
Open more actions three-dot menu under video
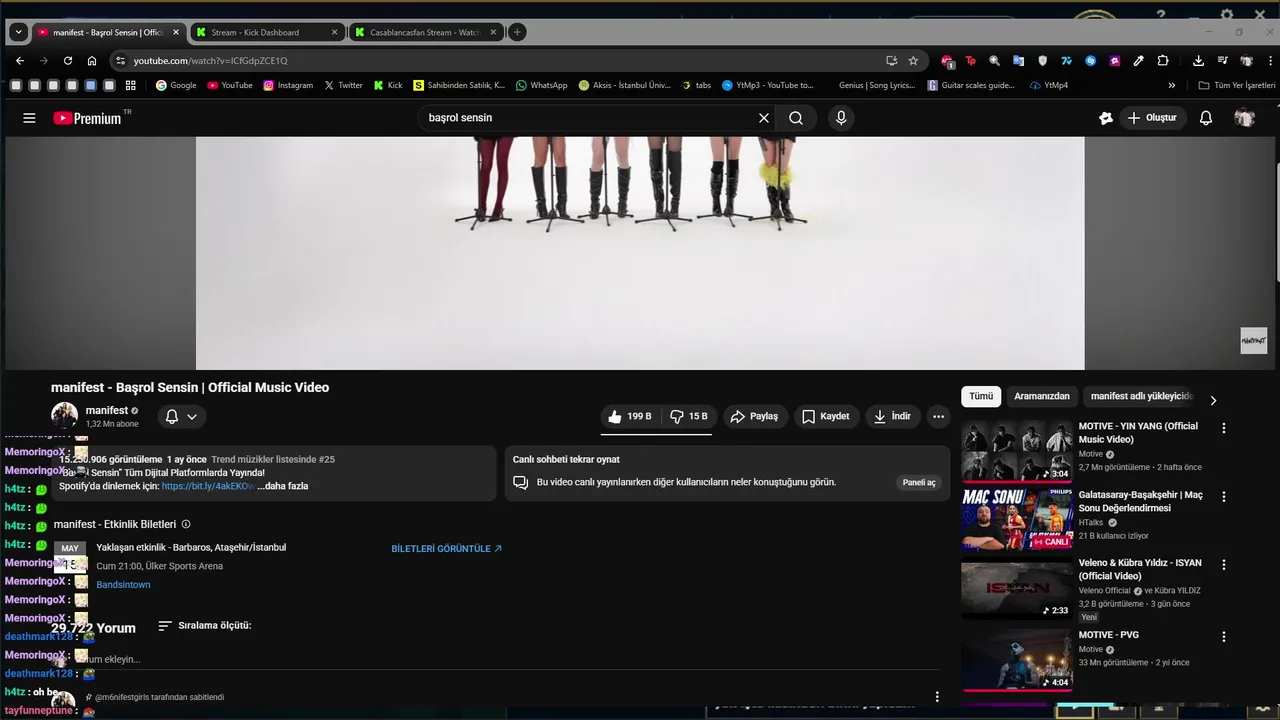(938, 417)
